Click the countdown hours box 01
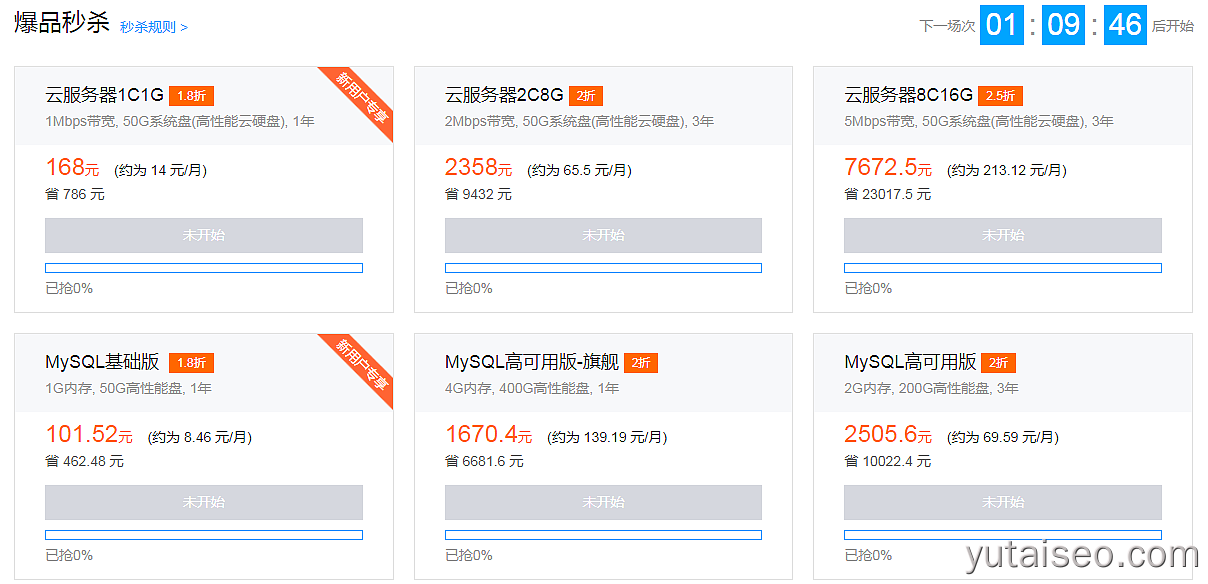 pyautogui.click(x=1002, y=24)
